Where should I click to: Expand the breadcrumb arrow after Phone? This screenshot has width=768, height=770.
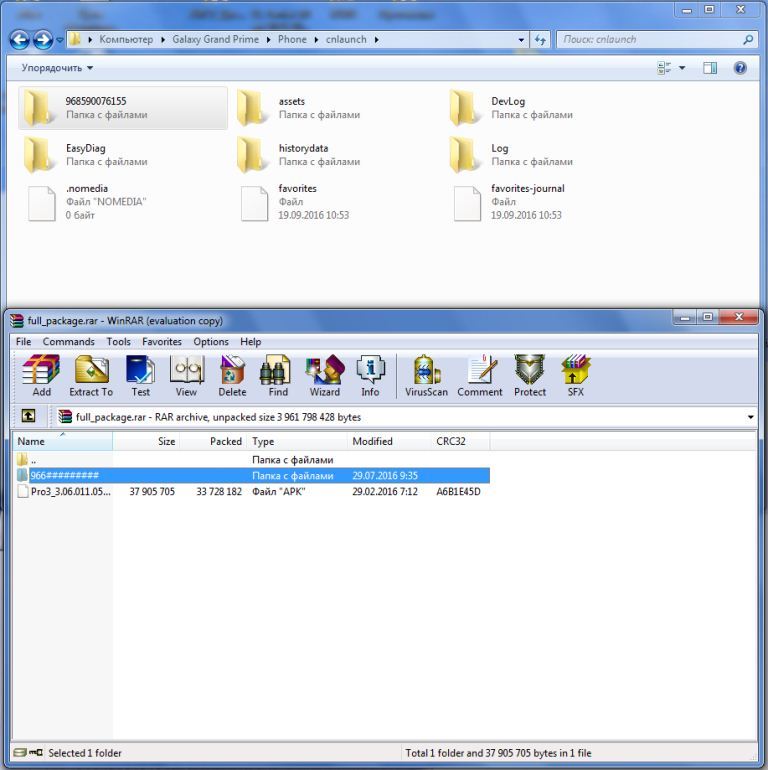[x=316, y=40]
